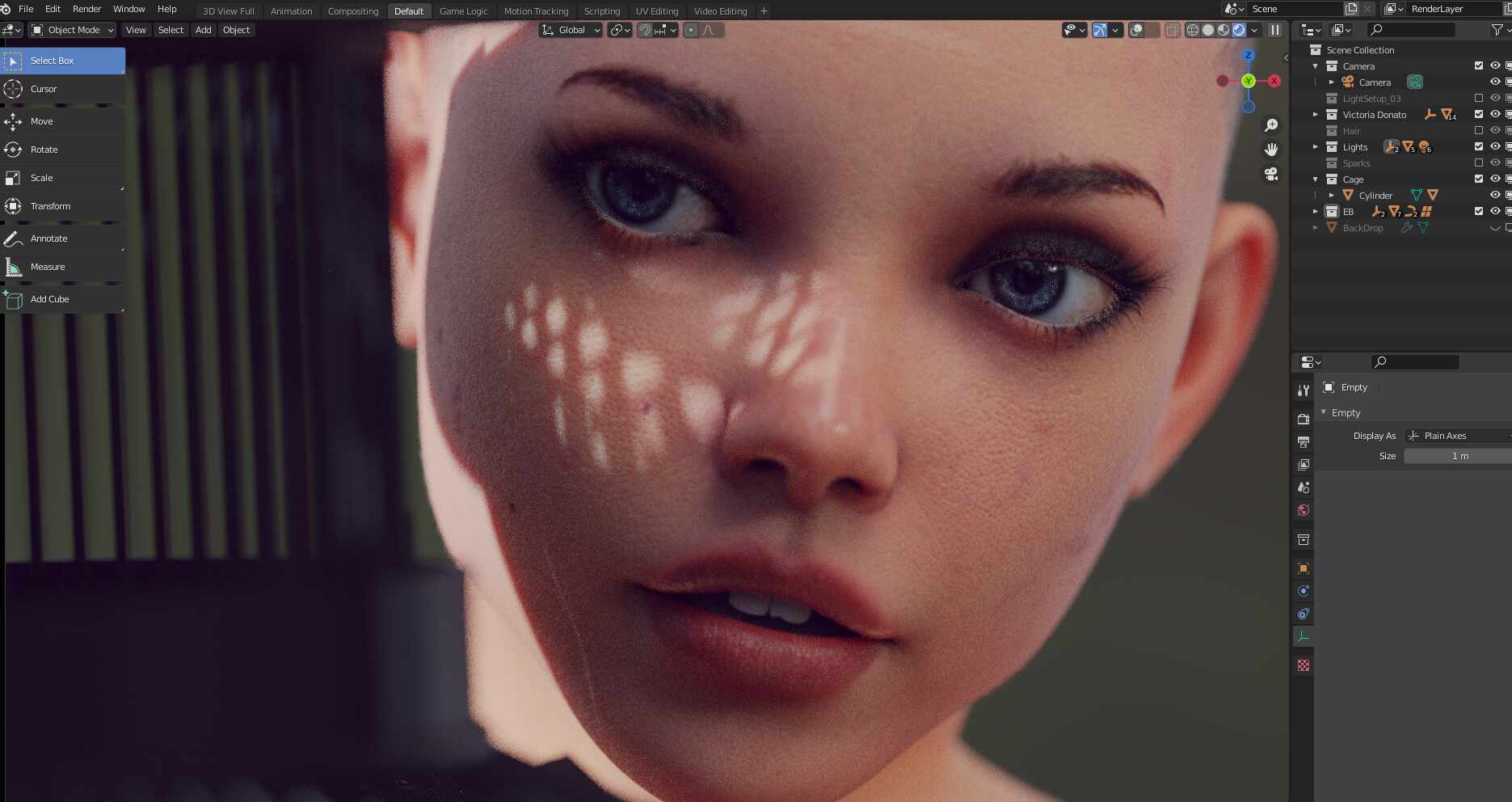Open the Texture properties tab icon
This screenshot has height=802, width=1512.
pos(1303,665)
